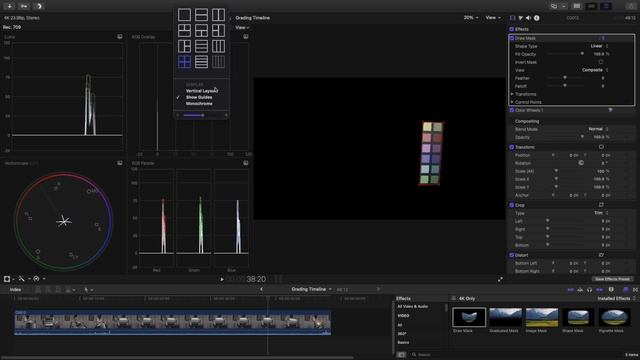The image size is (640, 360).
Task: Select the Image Mask effect thumbnail
Action: 542,317
